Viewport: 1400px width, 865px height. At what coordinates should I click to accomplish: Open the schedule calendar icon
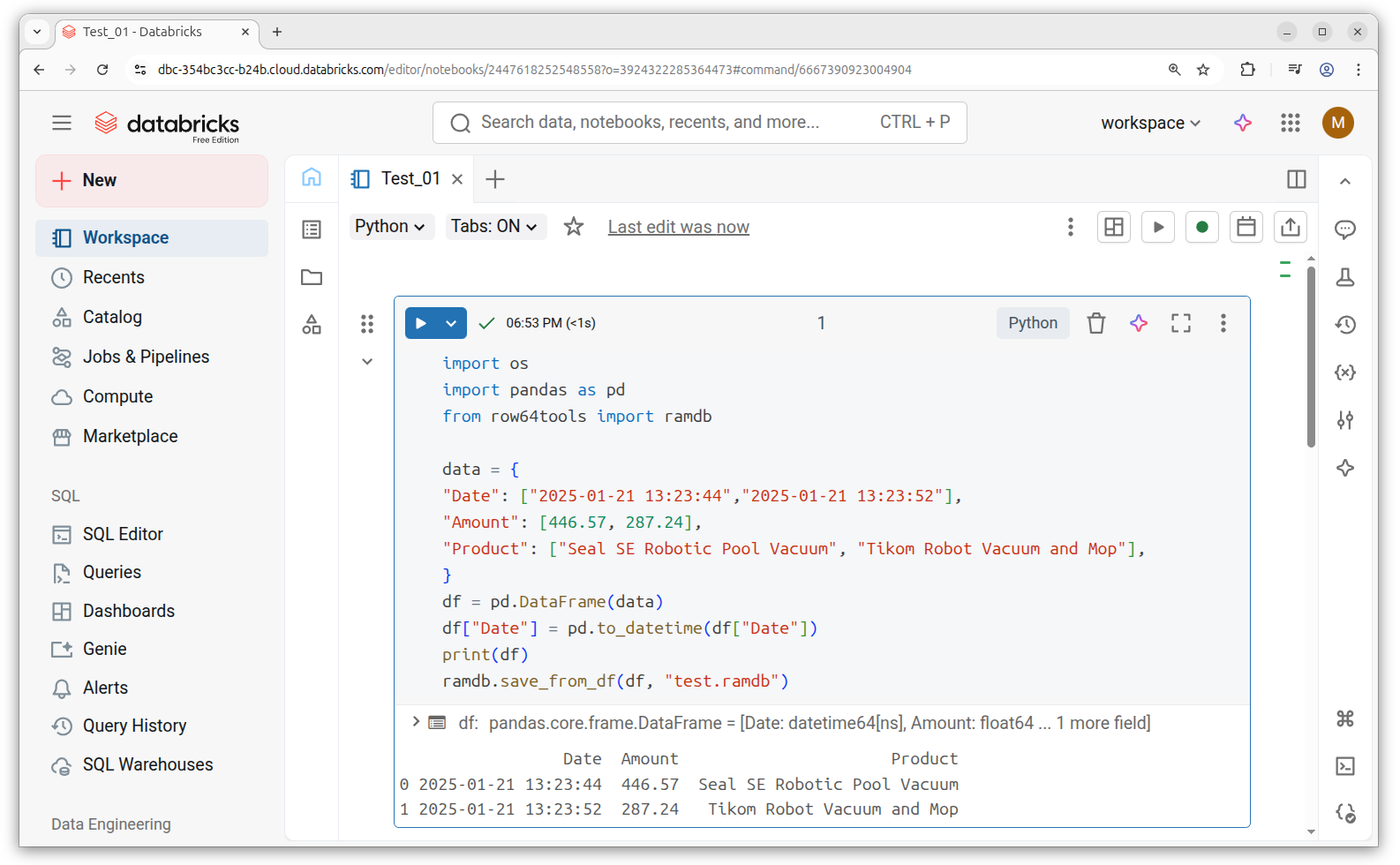click(x=1246, y=227)
